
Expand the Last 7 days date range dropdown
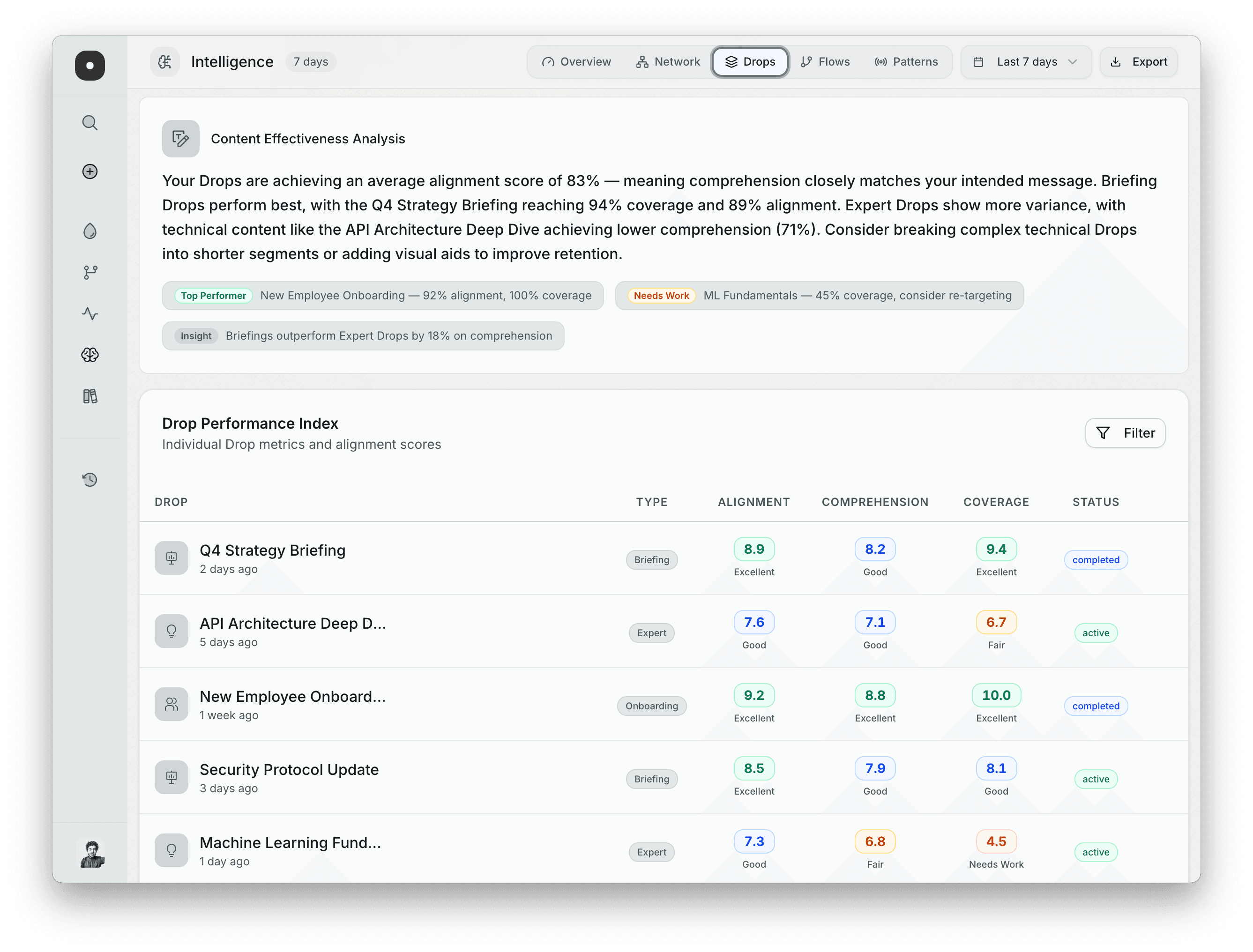(x=1026, y=62)
